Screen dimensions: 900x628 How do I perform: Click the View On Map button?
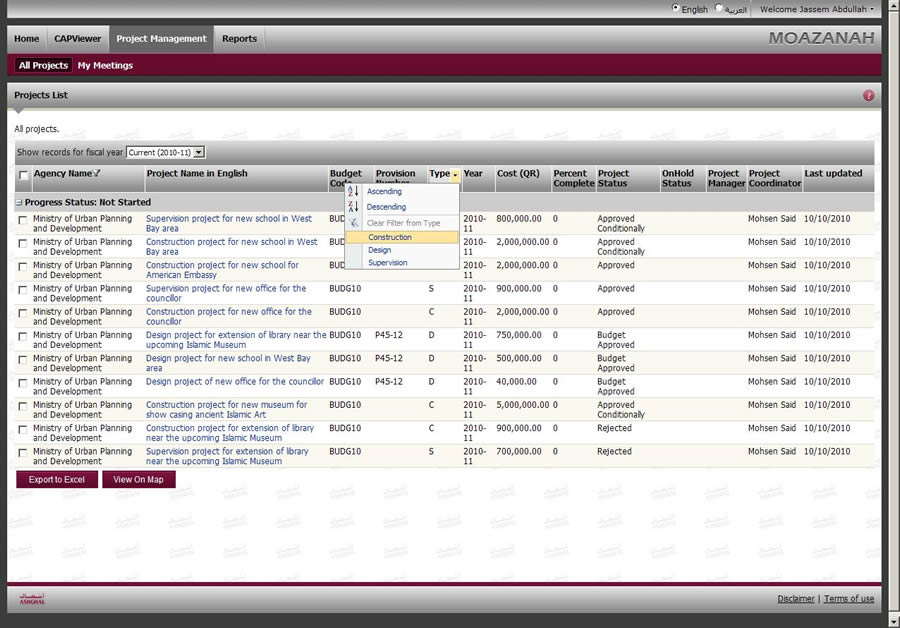point(138,479)
